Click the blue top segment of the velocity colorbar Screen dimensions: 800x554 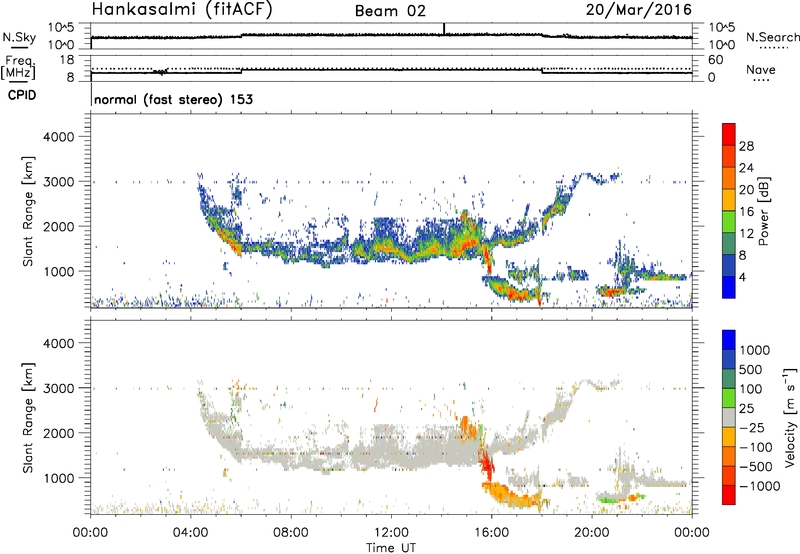[x=729, y=340]
